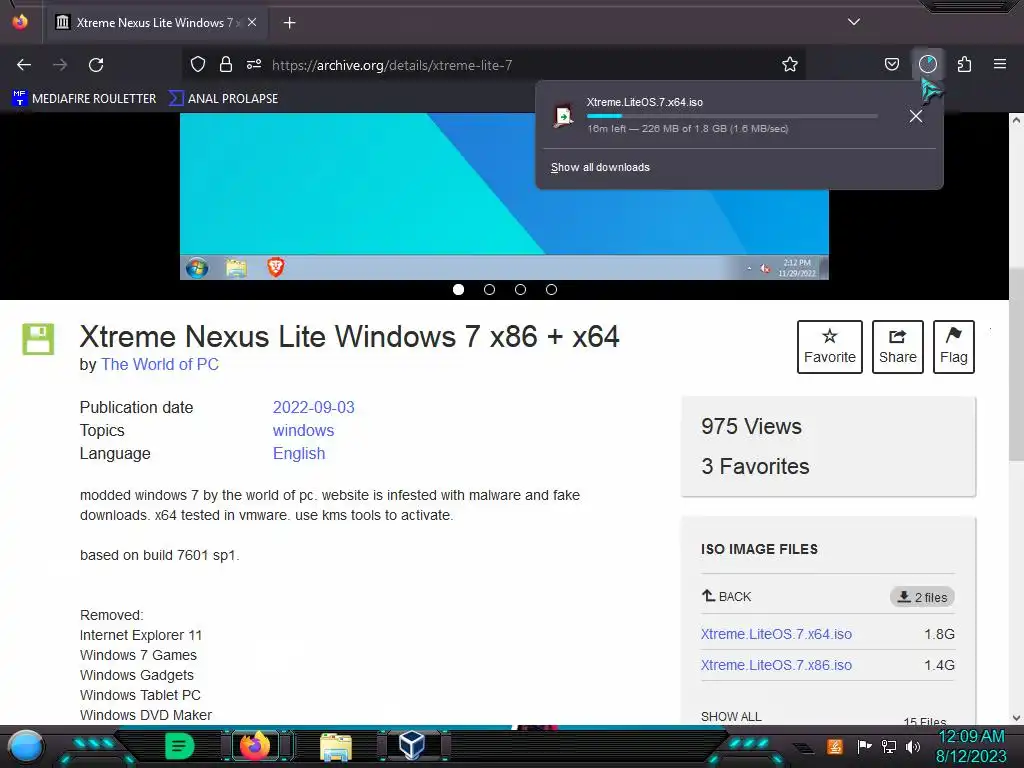The image size is (1024, 768).
Task: Go back using the browser back arrow
Action: click(24, 65)
